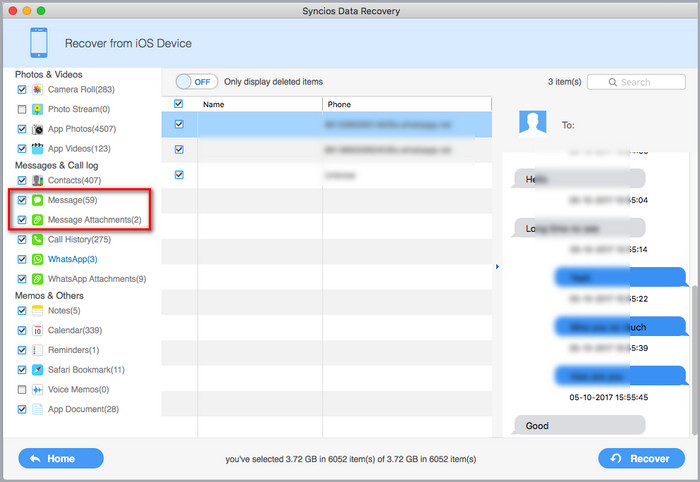Click the chat preview vertical scrollbar
700x482 pixels.
pyautogui.click(x=694, y=360)
